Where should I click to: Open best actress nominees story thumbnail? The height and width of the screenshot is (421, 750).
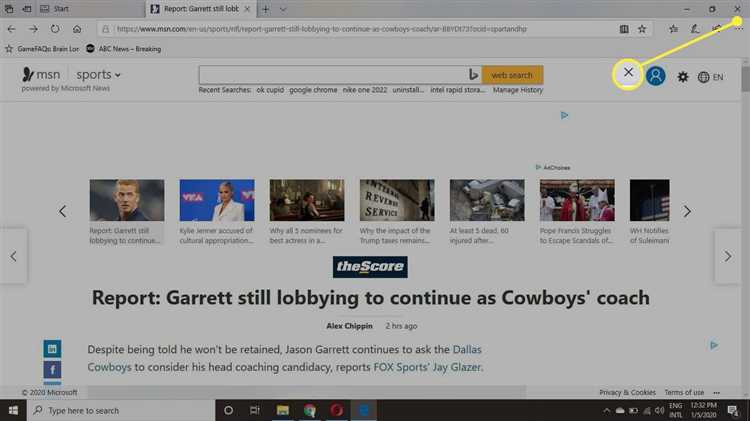[x=307, y=200]
